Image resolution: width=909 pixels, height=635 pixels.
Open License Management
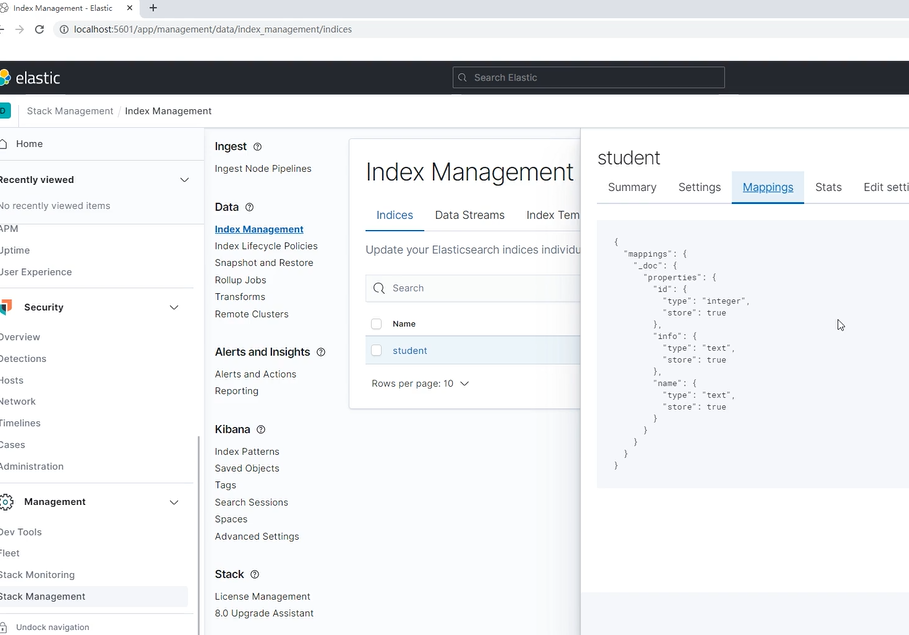coord(263,597)
